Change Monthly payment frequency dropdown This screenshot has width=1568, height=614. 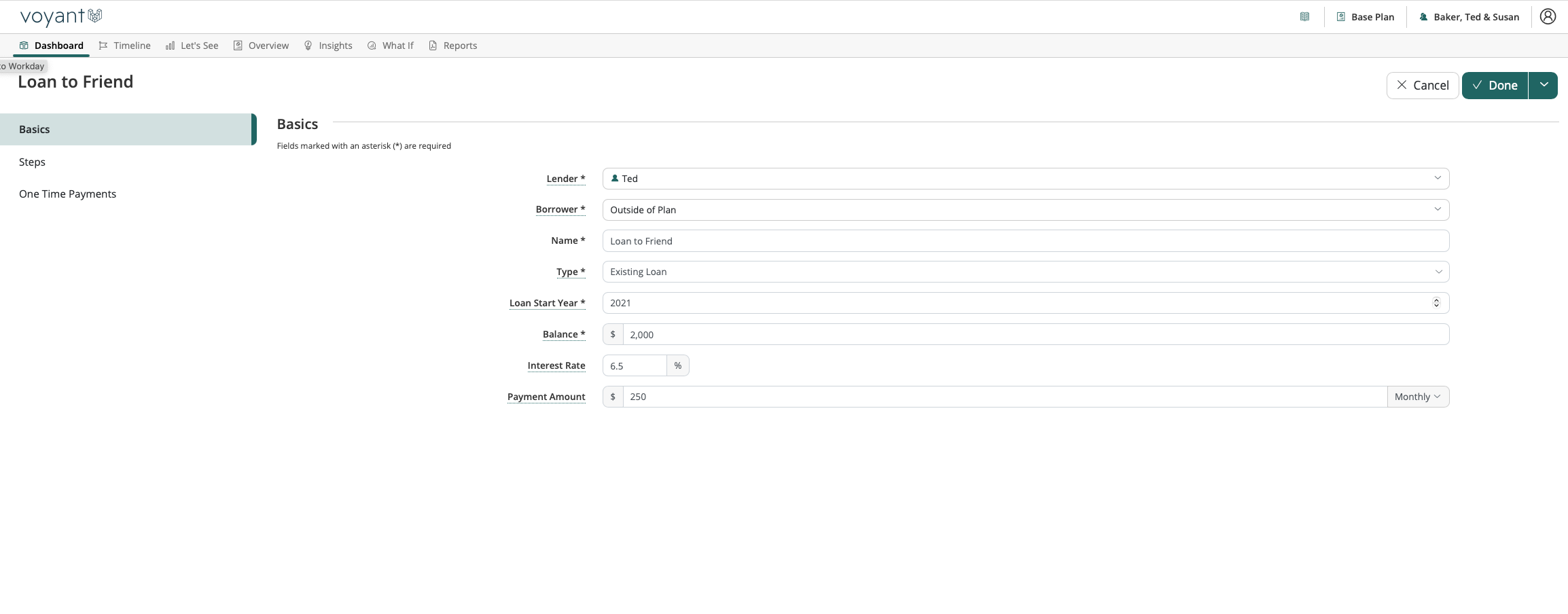click(x=1417, y=397)
